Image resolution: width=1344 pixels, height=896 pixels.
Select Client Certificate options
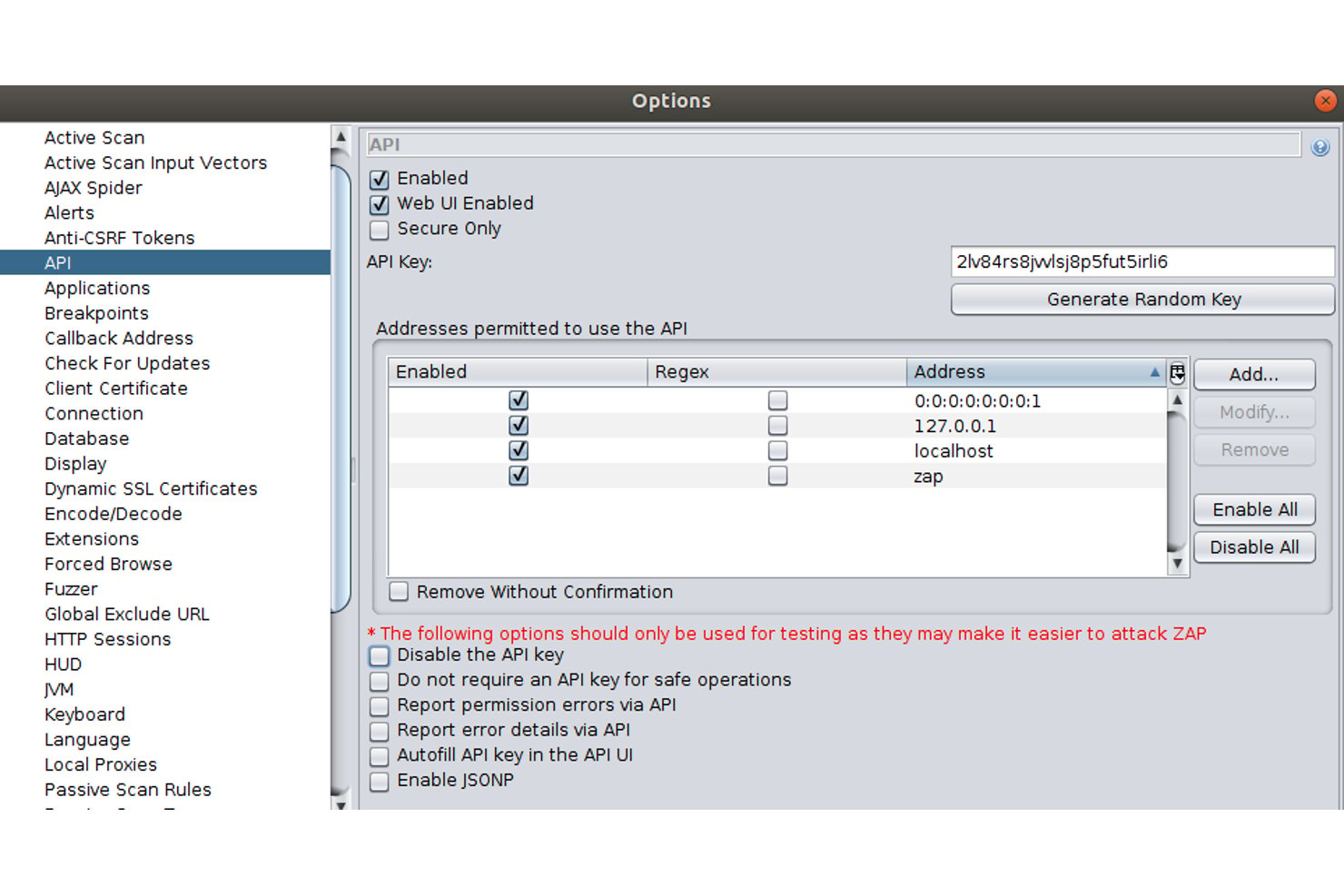[116, 389]
